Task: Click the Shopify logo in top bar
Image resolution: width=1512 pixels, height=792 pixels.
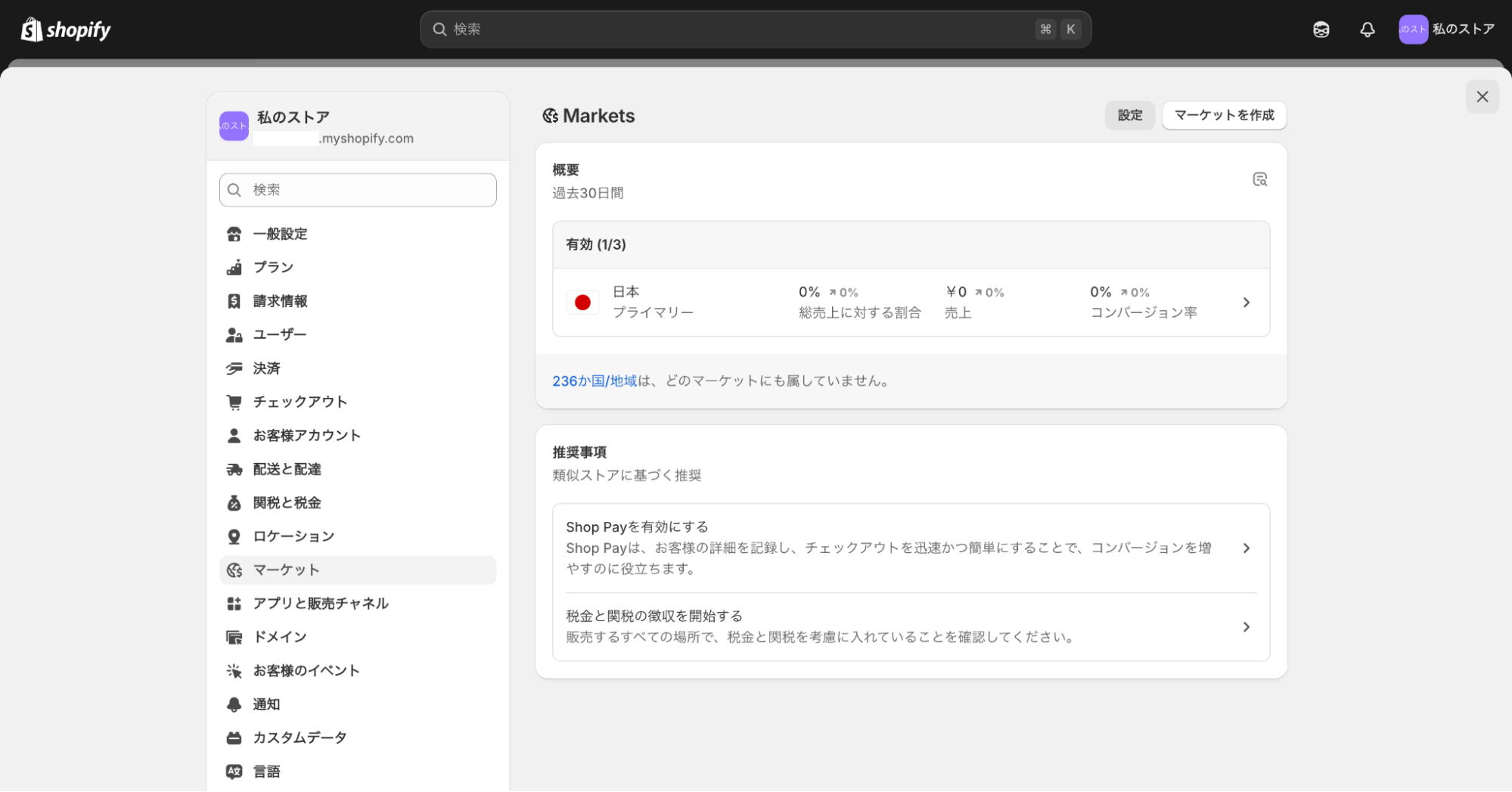Action: [66, 30]
